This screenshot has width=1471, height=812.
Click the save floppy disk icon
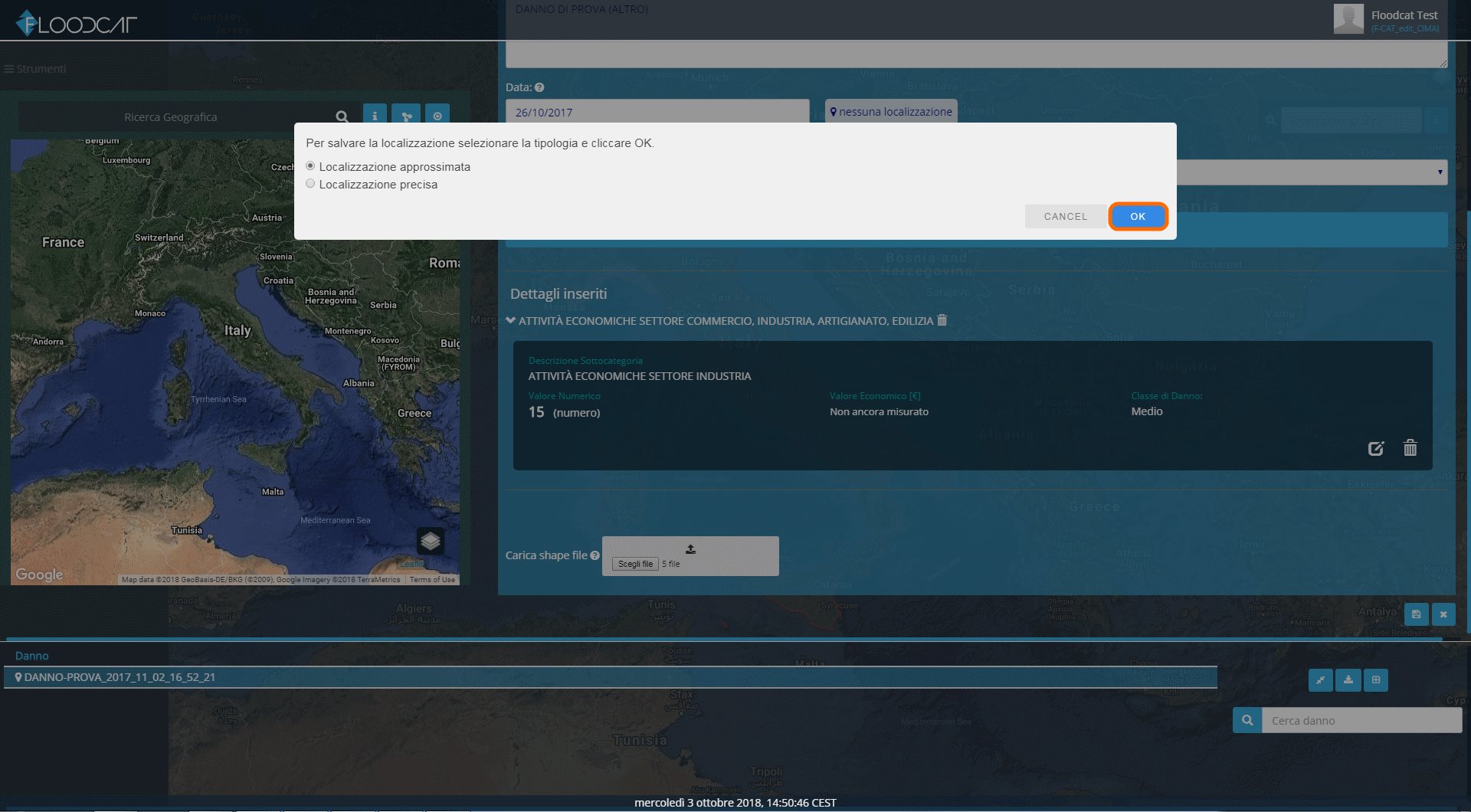click(x=1416, y=614)
